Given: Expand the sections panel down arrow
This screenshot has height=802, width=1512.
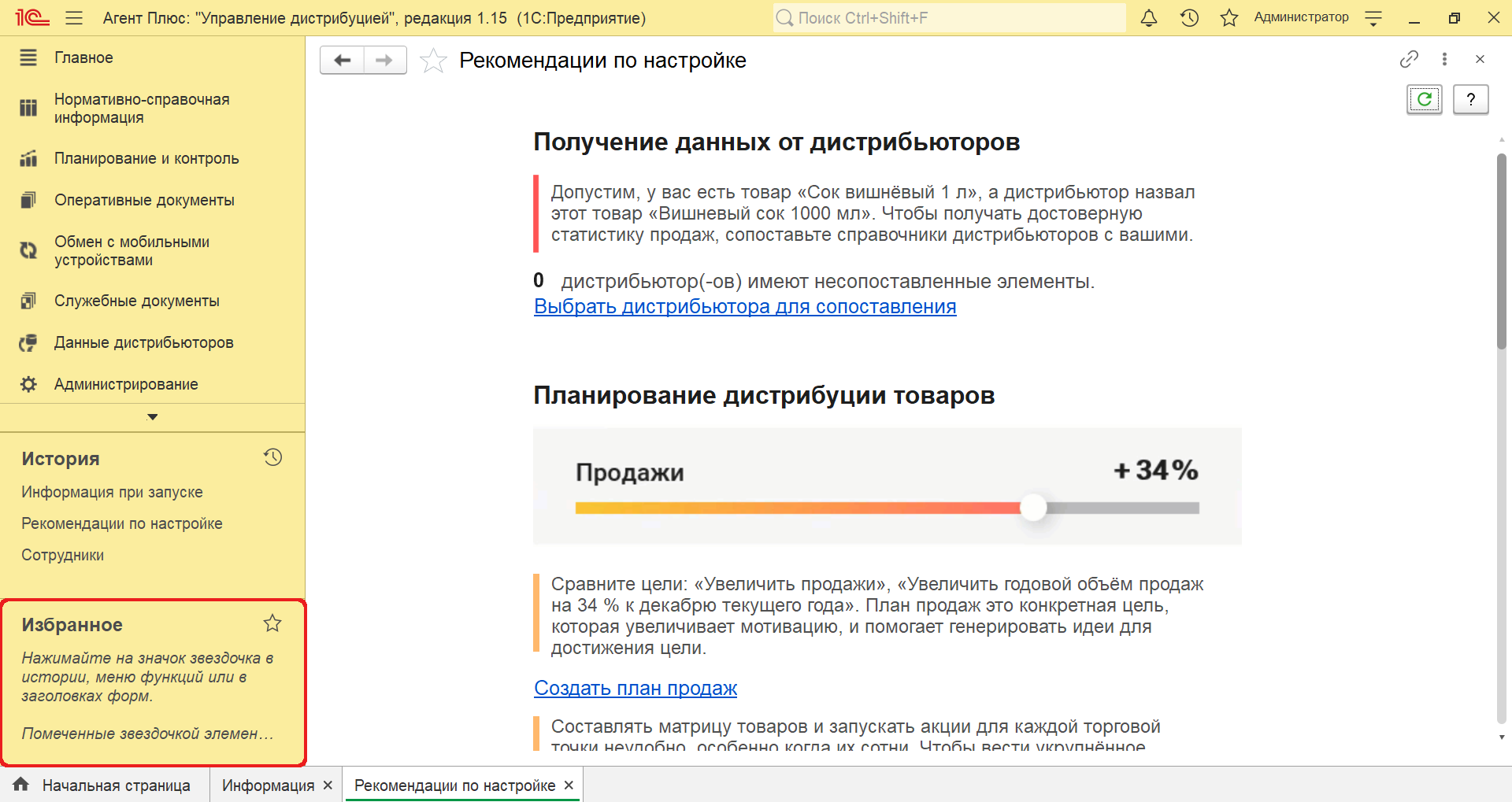Looking at the screenshot, I should (x=153, y=417).
